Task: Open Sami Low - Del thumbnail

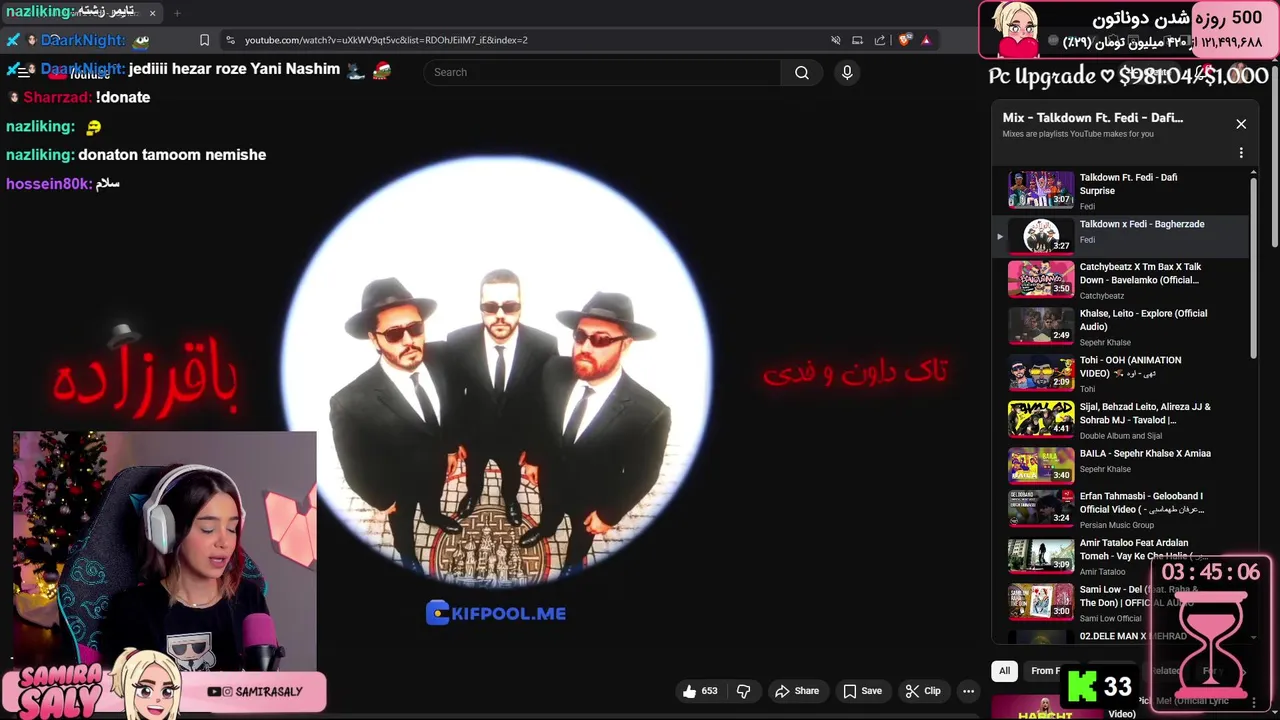Action: point(1041,601)
